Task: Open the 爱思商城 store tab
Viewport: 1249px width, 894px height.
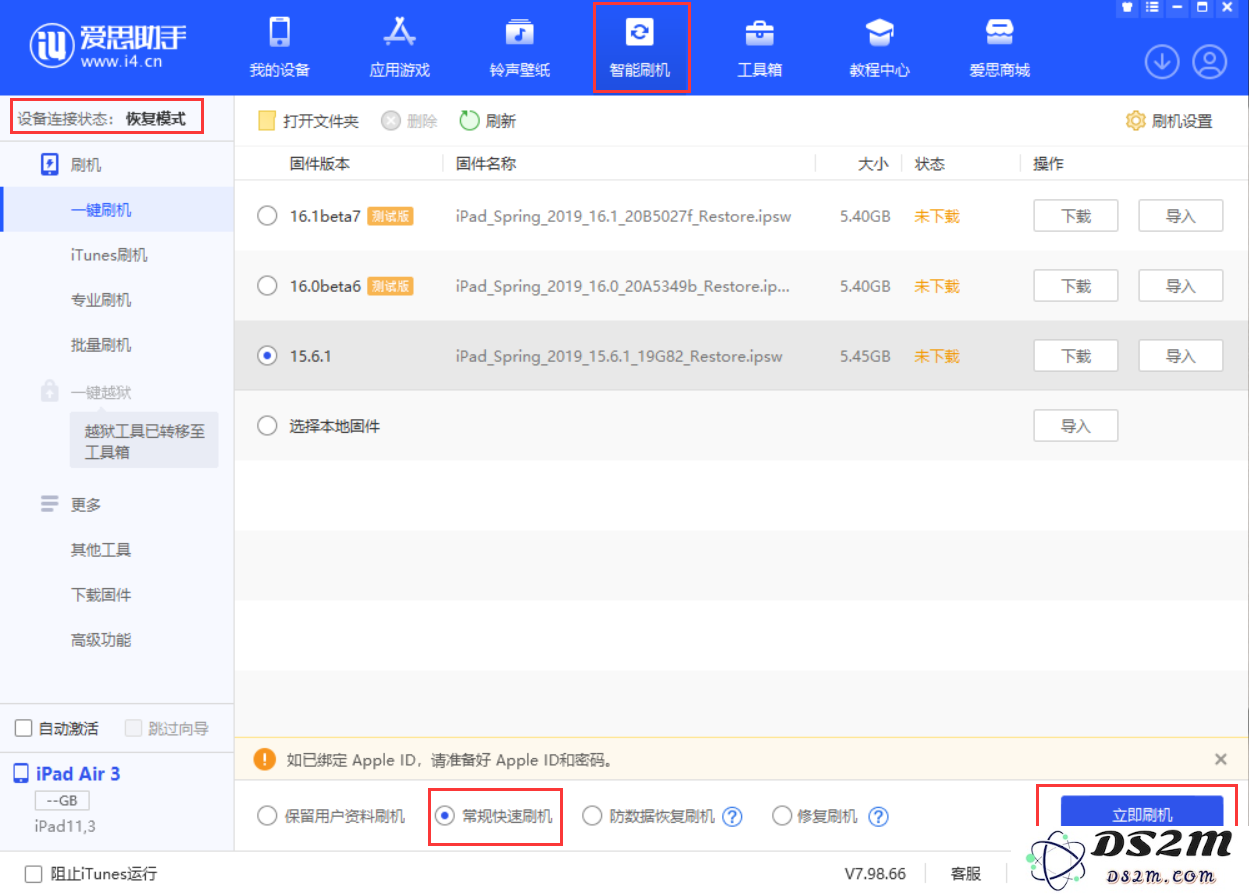Action: (x=999, y=47)
